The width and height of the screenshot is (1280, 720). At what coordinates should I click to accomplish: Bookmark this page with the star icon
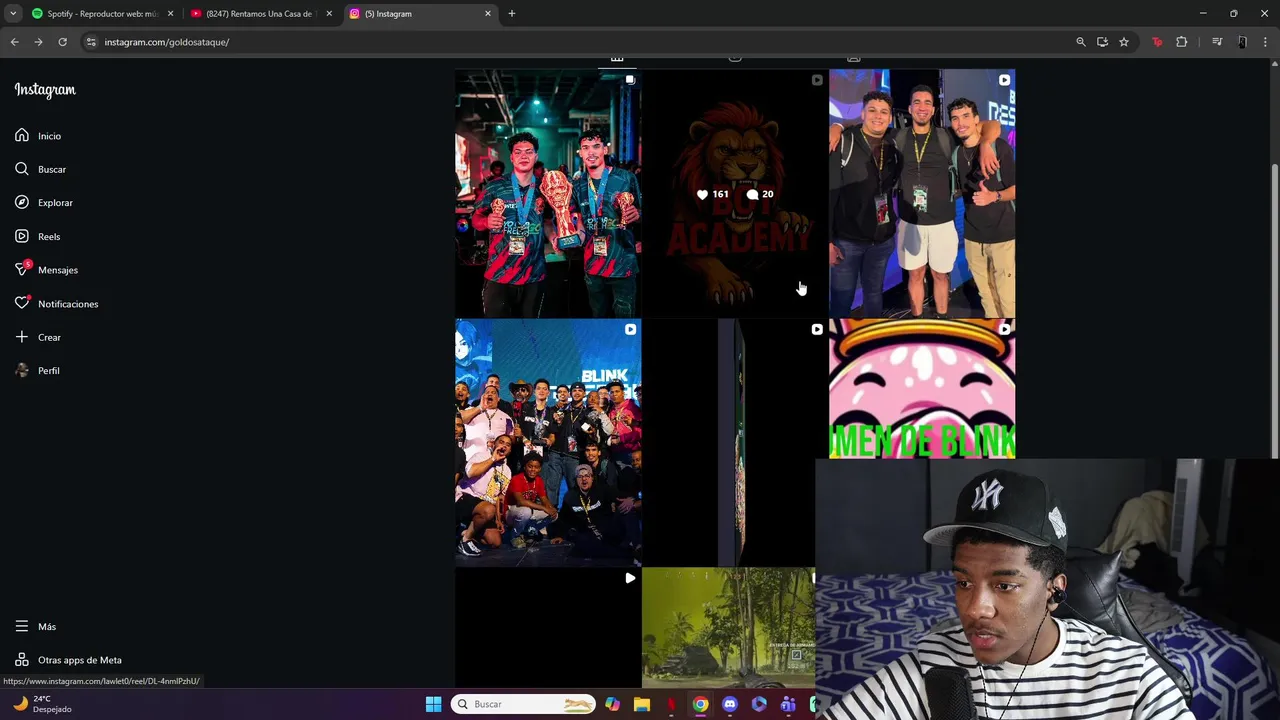pos(1124,42)
